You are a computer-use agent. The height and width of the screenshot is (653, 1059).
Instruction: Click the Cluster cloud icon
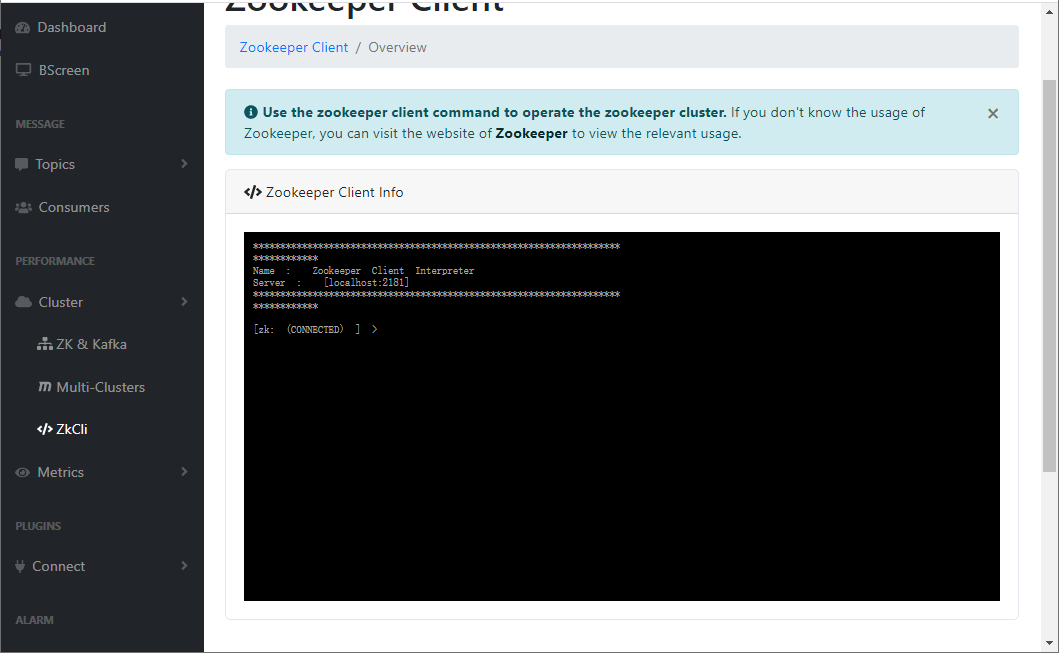click(x=24, y=302)
